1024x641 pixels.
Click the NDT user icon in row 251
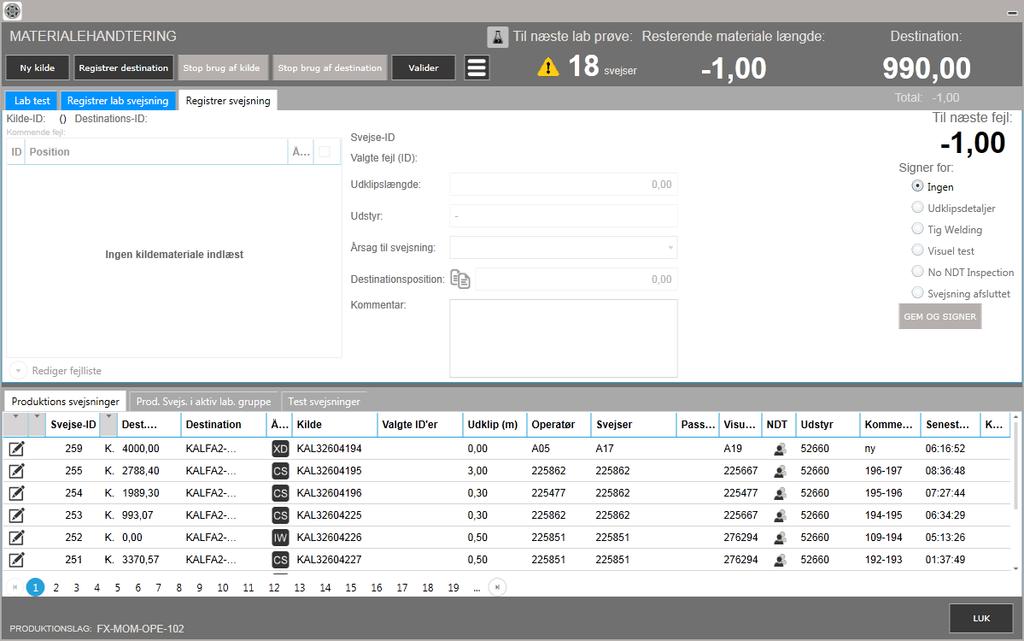tap(779, 560)
